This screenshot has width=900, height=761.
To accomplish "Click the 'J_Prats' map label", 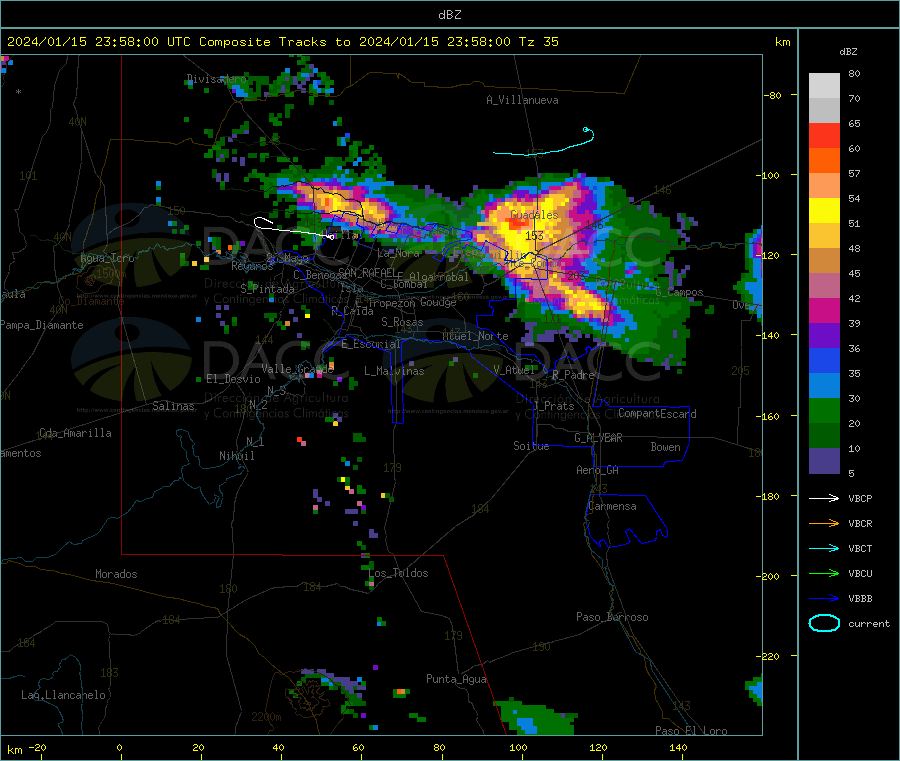I will [554, 406].
